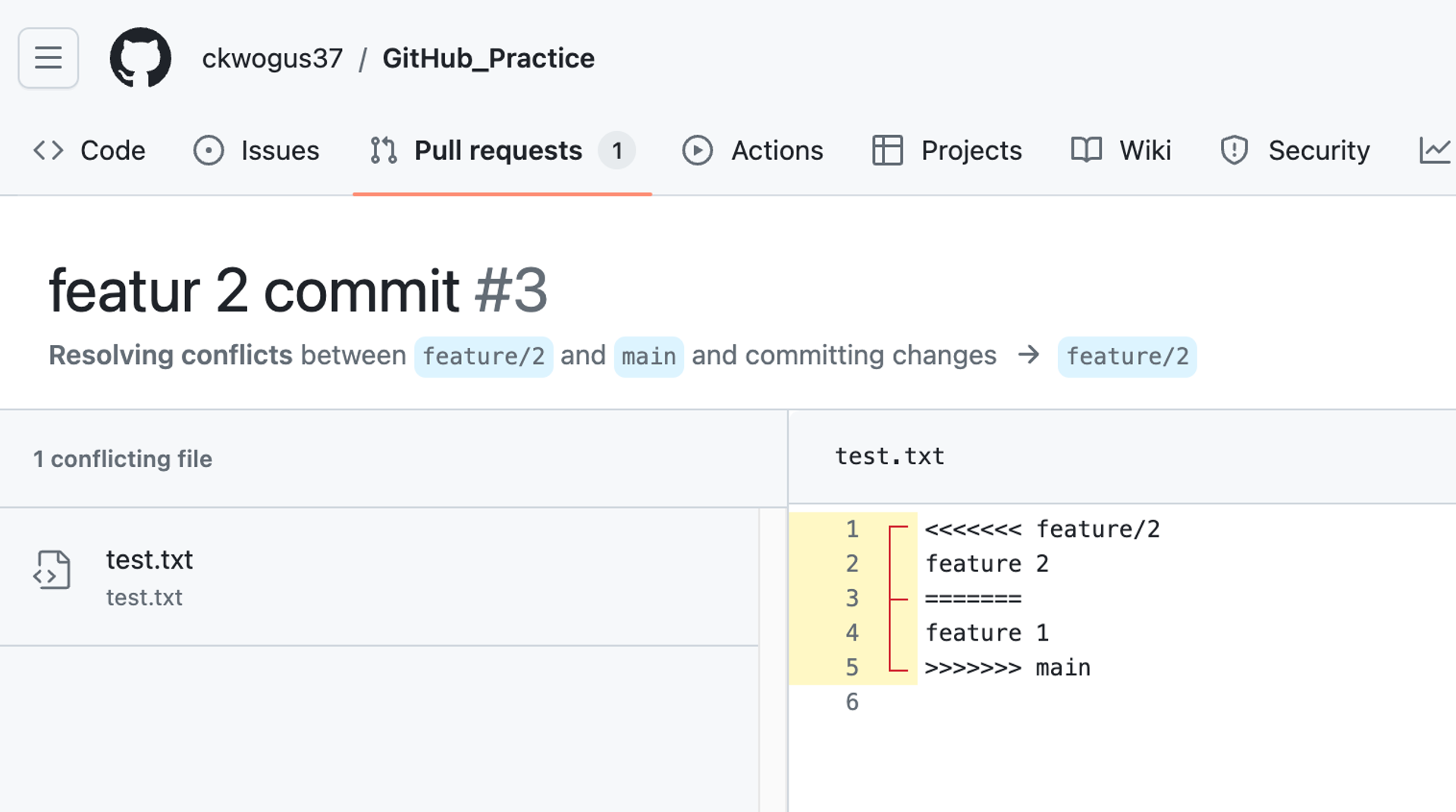Open the GitHub home via the Octocat logo
1456x812 pixels.
[x=140, y=58]
